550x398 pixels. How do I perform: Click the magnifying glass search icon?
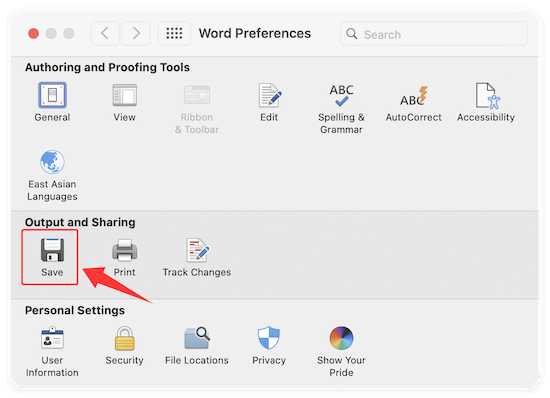point(351,34)
